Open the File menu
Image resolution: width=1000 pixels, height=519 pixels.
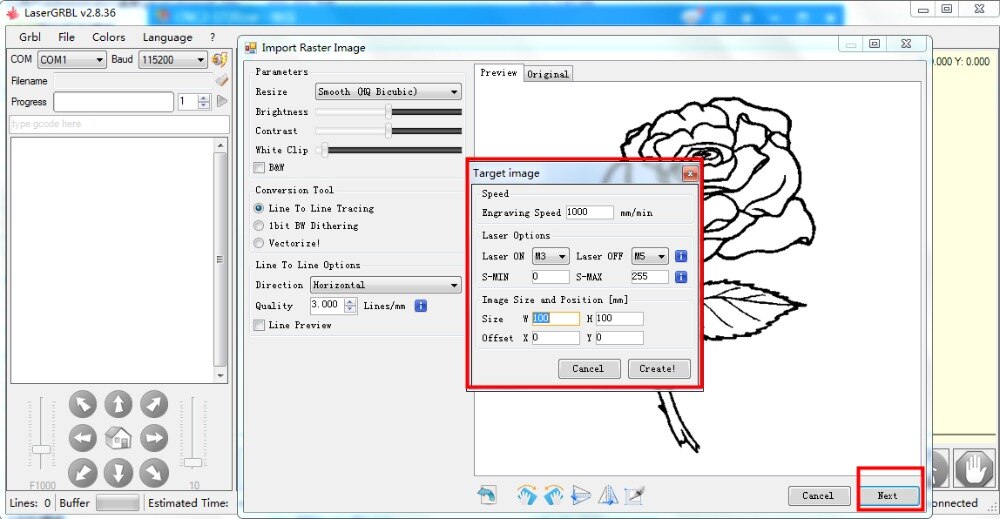click(x=66, y=37)
